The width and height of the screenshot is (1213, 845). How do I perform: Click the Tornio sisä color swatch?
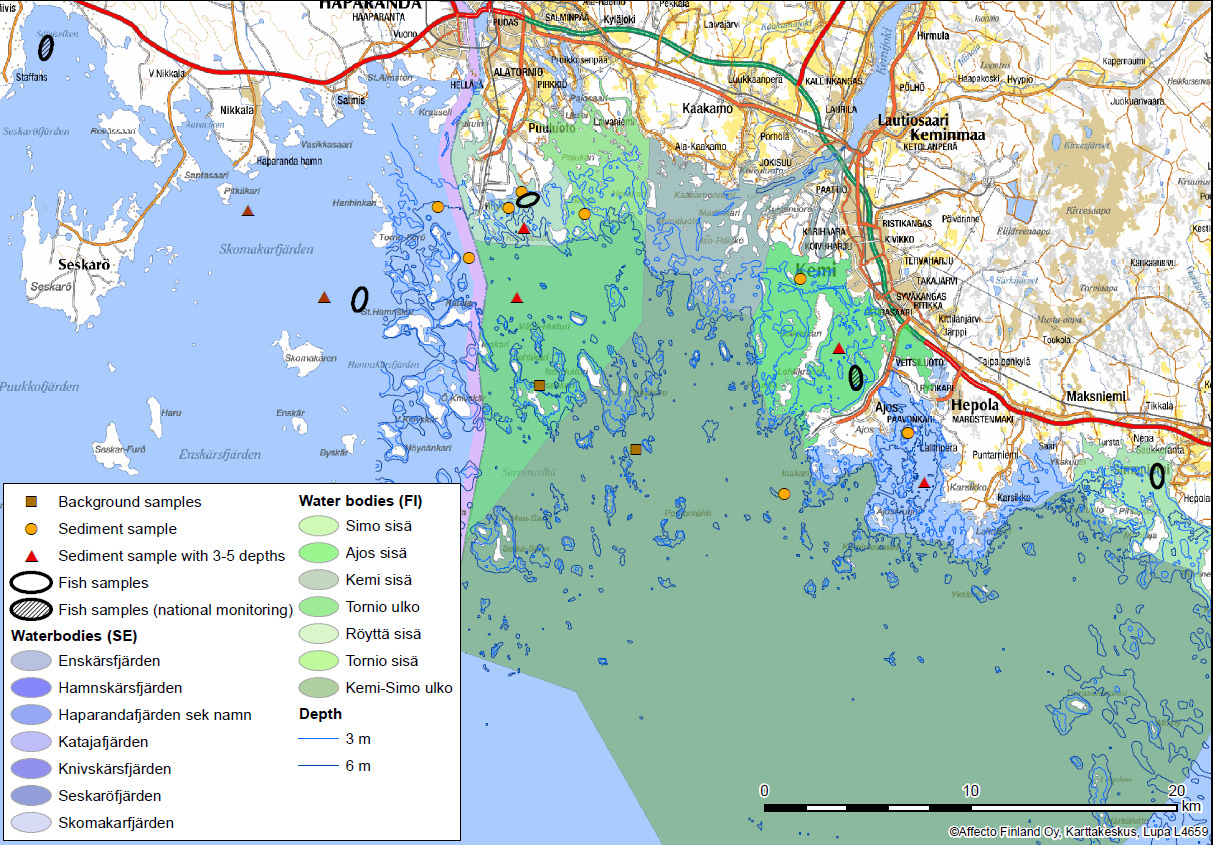pyautogui.click(x=320, y=661)
